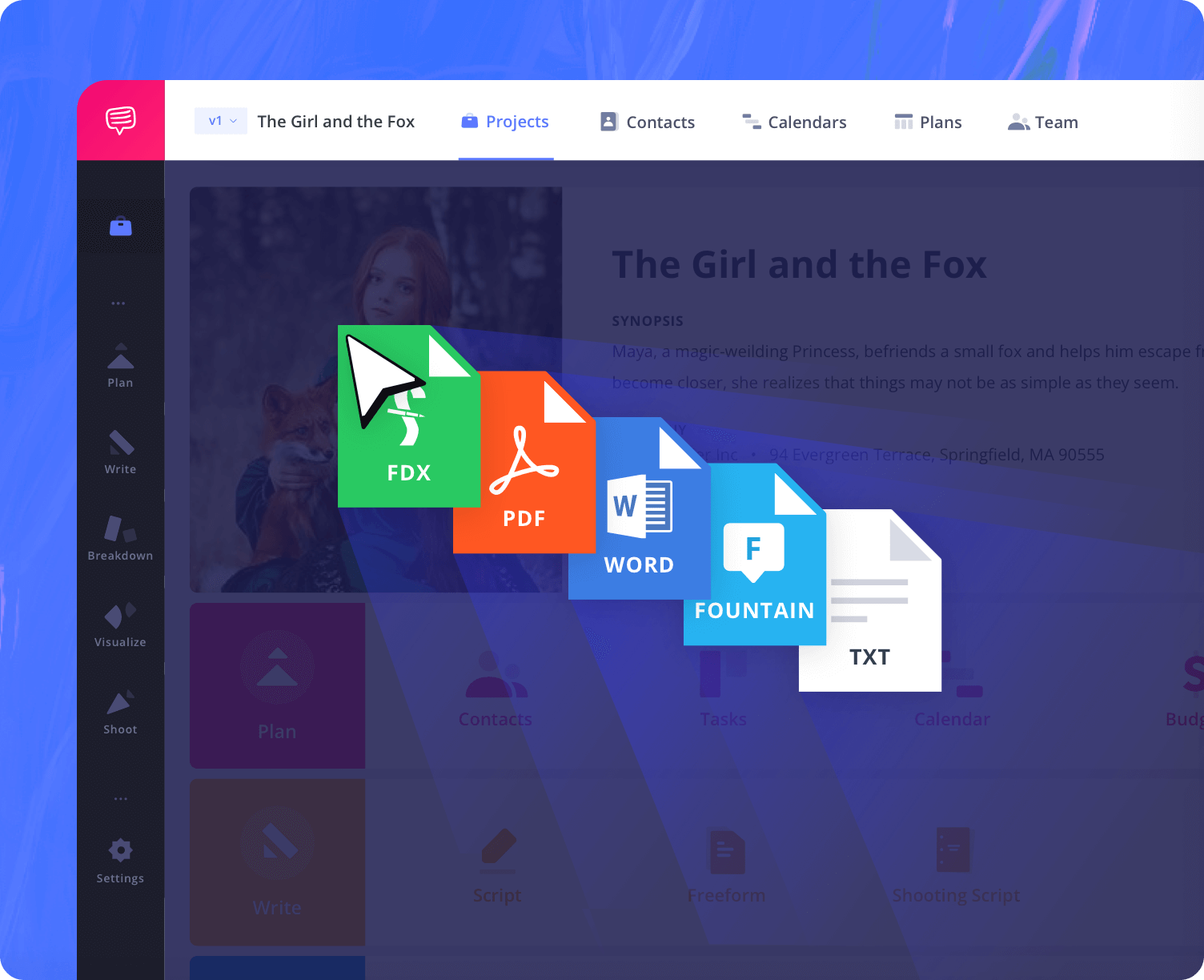Open Settings from the sidebar gear icon
Viewport: 1204px width, 980px height.
coord(119,850)
